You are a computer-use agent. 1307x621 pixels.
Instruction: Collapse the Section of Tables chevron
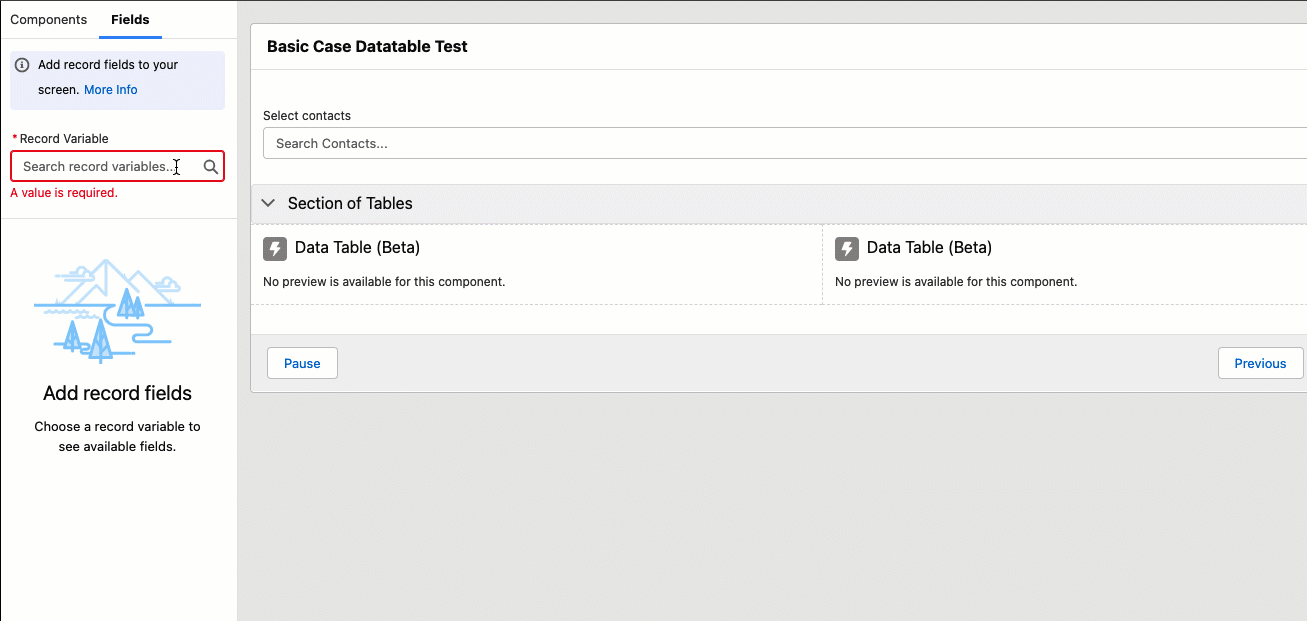tap(268, 203)
